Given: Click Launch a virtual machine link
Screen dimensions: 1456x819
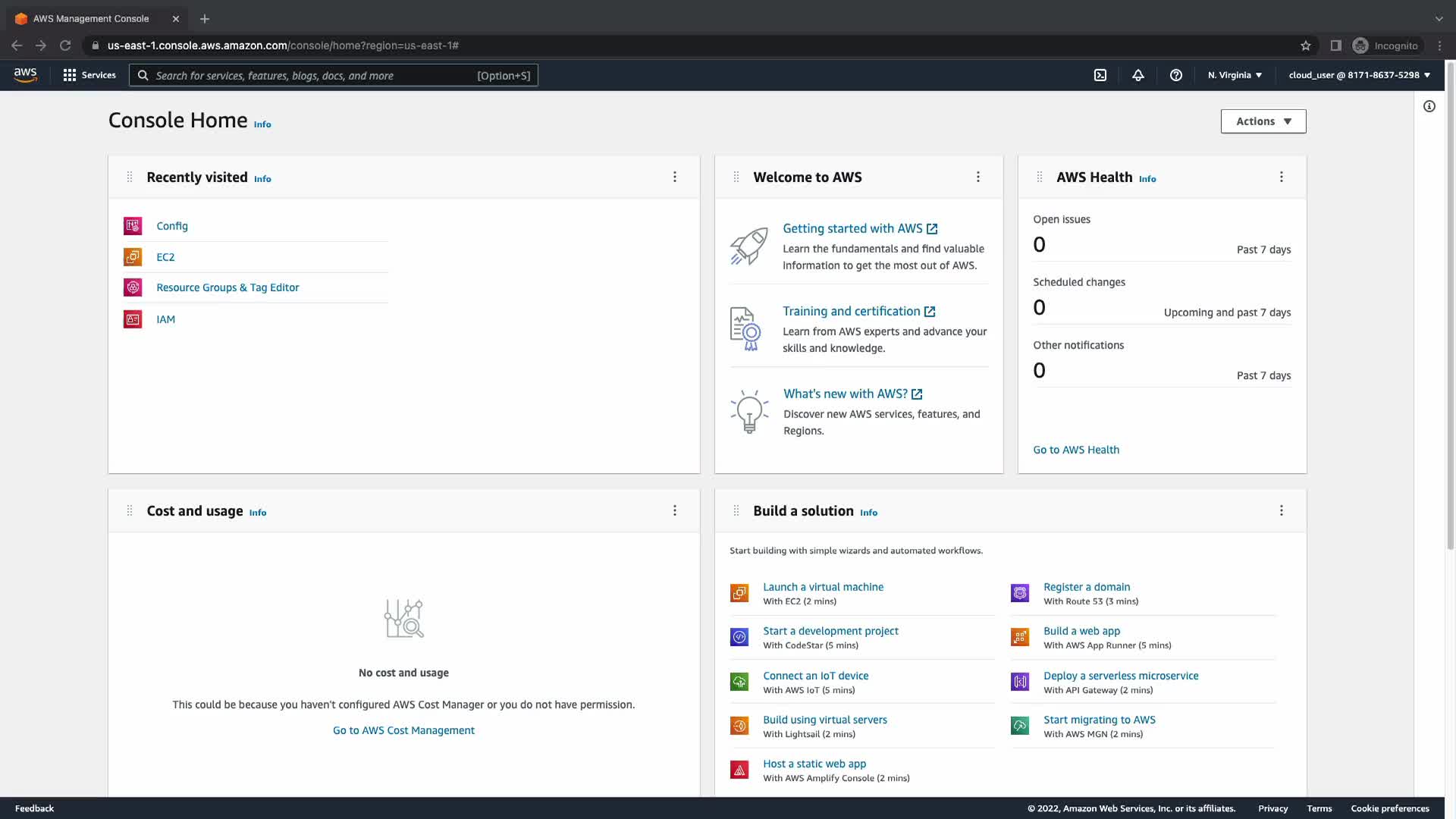Looking at the screenshot, I should pyautogui.click(x=823, y=587).
